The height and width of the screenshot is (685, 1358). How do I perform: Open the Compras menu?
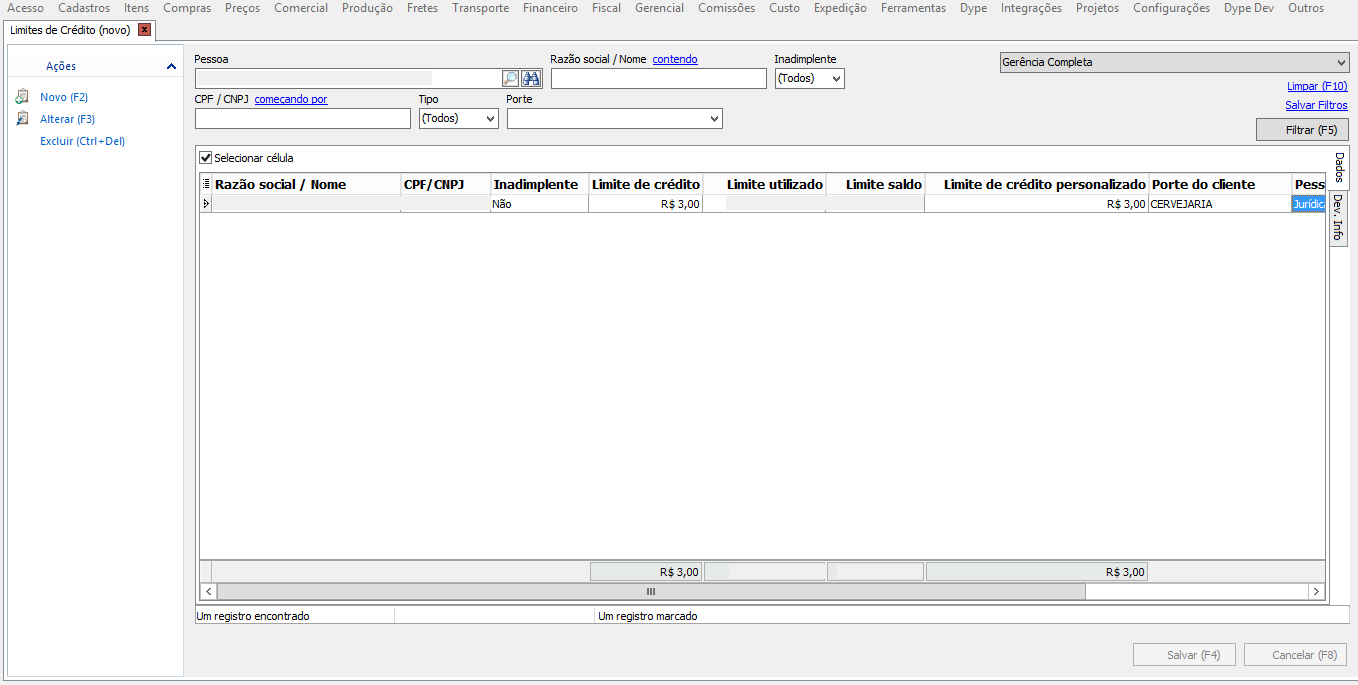[x=187, y=8]
